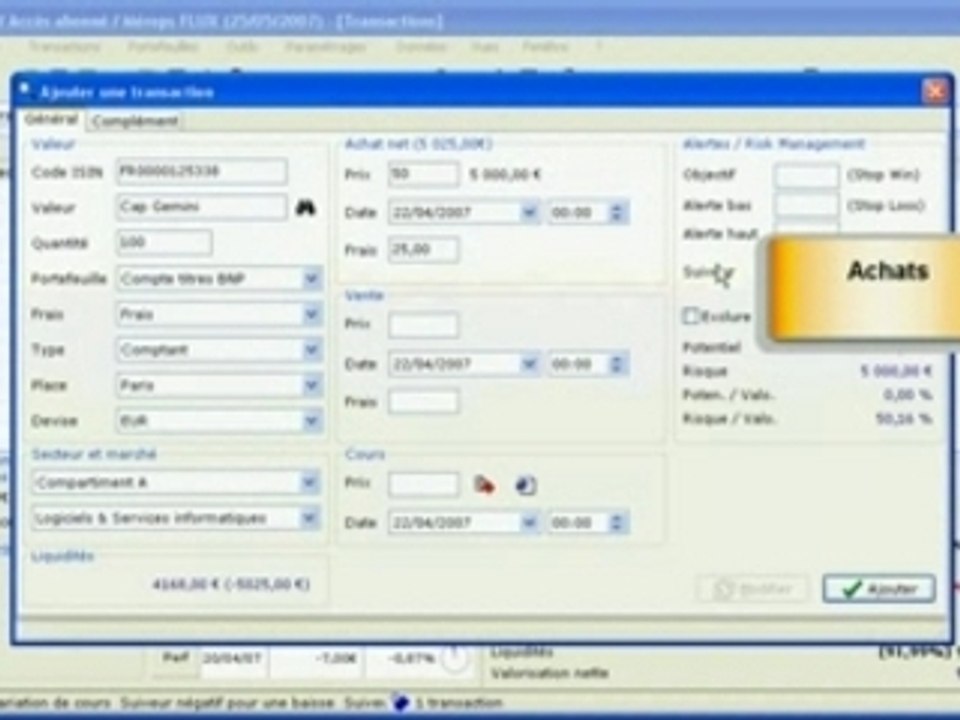Click the Achat Prix field showing 50
Image resolution: width=960 pixels, height=720 pixels.
(x=423, y=174)
